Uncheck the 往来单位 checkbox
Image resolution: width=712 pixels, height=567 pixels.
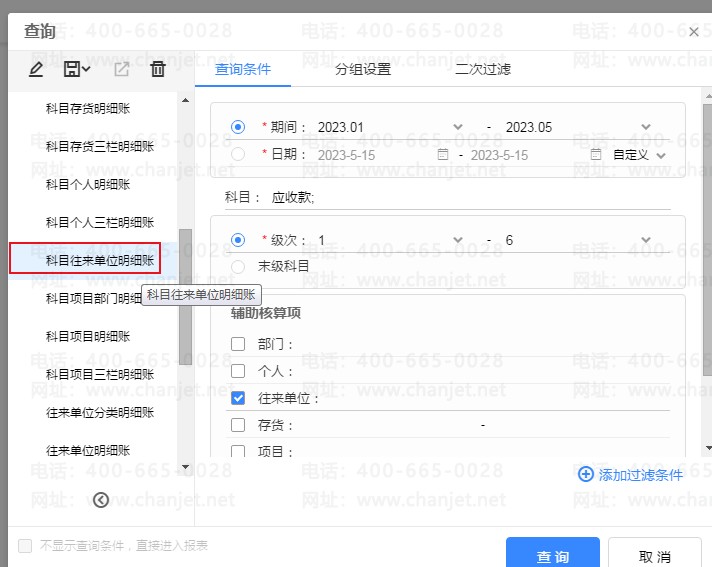238,398
